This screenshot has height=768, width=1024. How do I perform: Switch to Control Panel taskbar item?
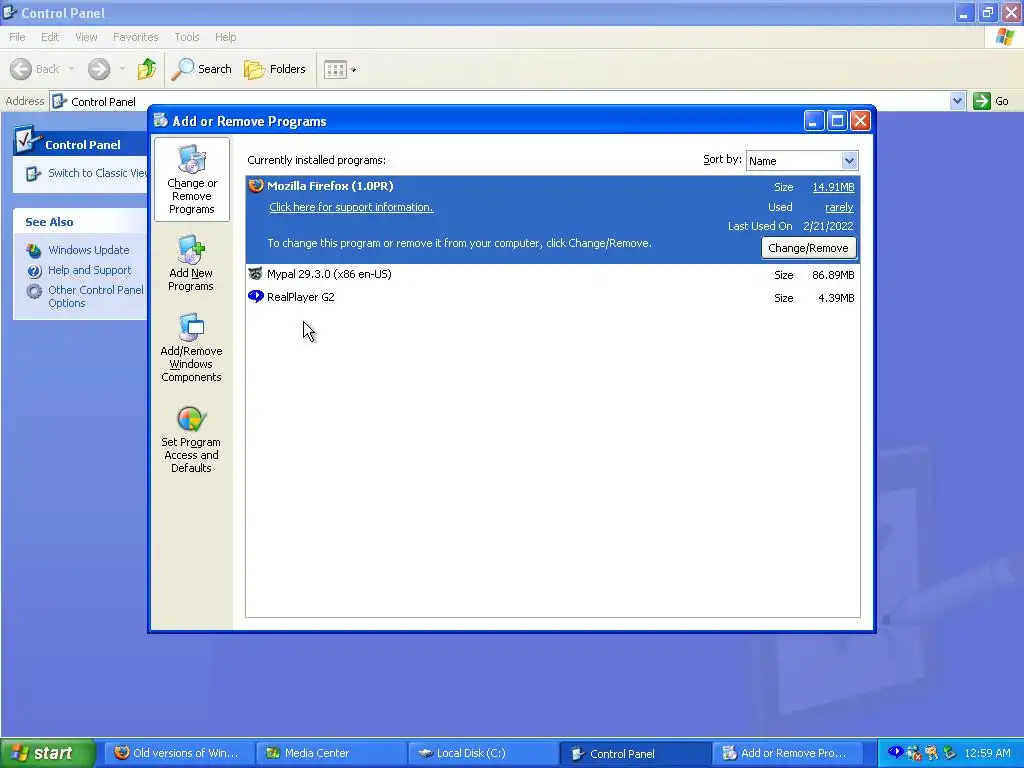(634, 753)
